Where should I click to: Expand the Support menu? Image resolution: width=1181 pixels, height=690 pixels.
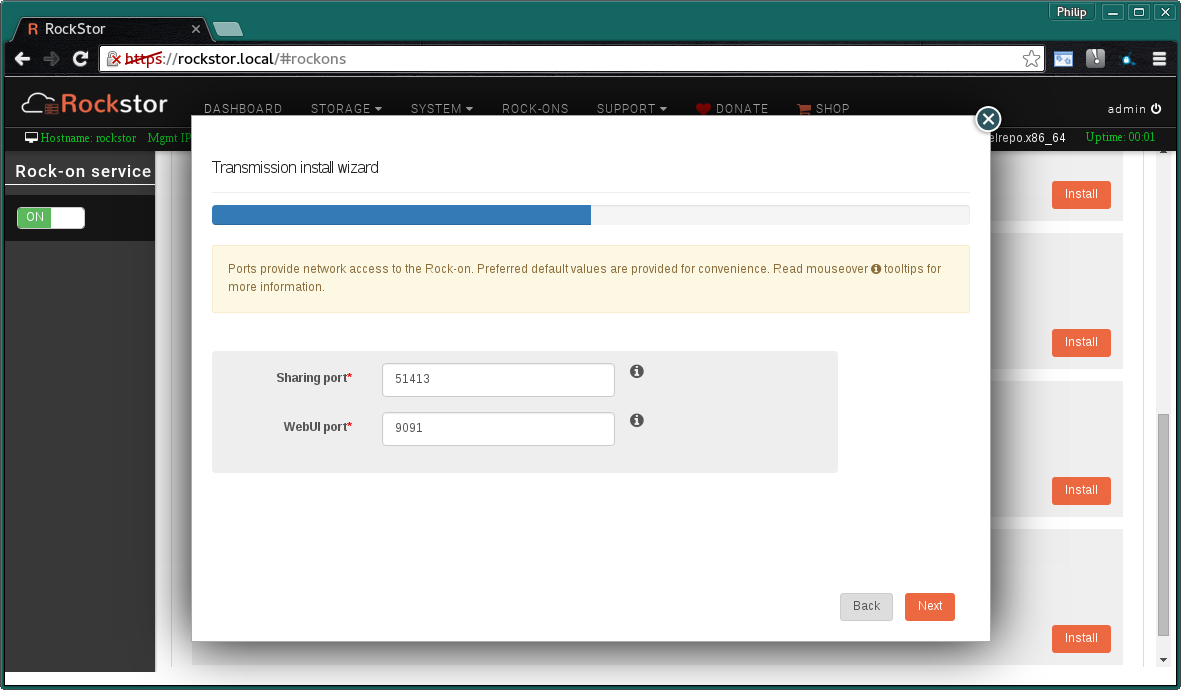(x=631, y=108)
